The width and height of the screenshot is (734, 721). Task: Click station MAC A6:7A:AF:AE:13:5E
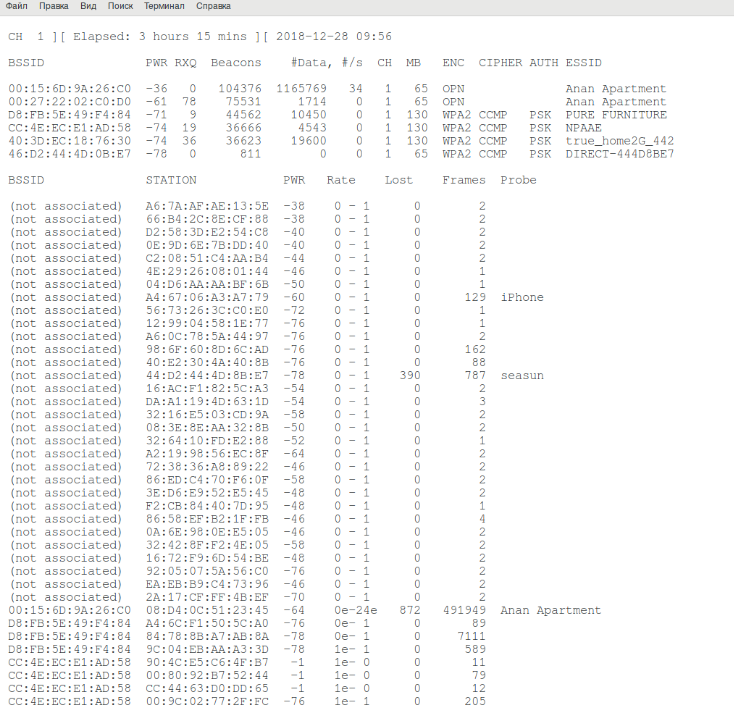tap(207, 206)
